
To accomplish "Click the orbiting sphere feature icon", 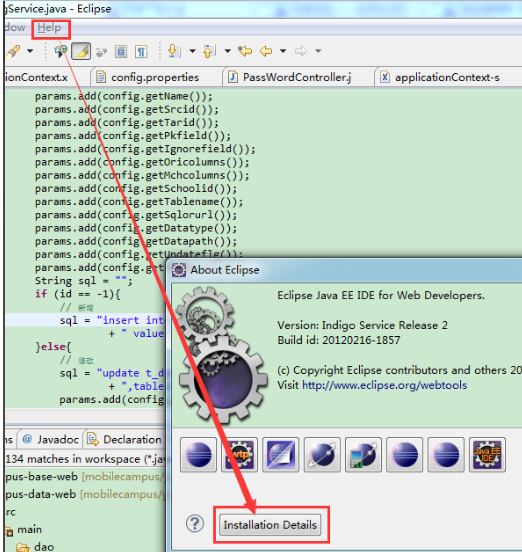I will [x=322, y=455].
